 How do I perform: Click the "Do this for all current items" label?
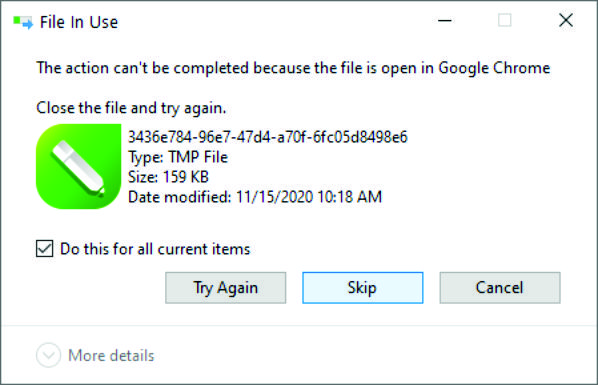pos(155,249)
